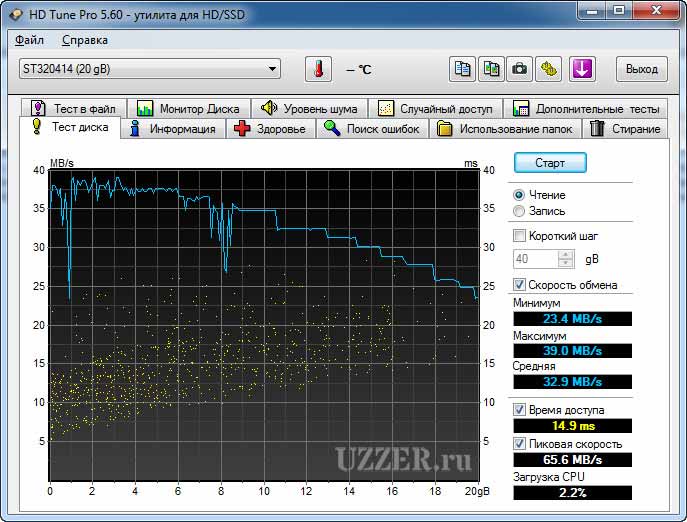Click the Выход button
The image size is (687, 522).
pos(641,69)
